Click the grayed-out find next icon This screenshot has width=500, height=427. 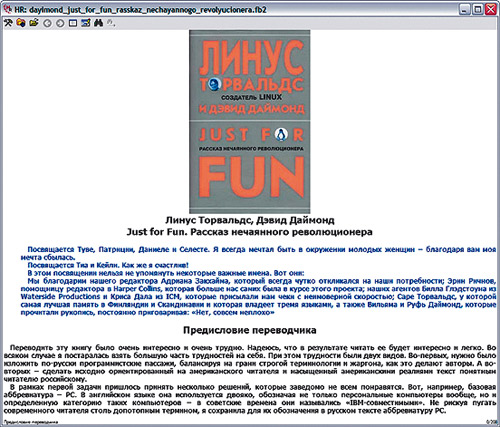coord(111,23)
